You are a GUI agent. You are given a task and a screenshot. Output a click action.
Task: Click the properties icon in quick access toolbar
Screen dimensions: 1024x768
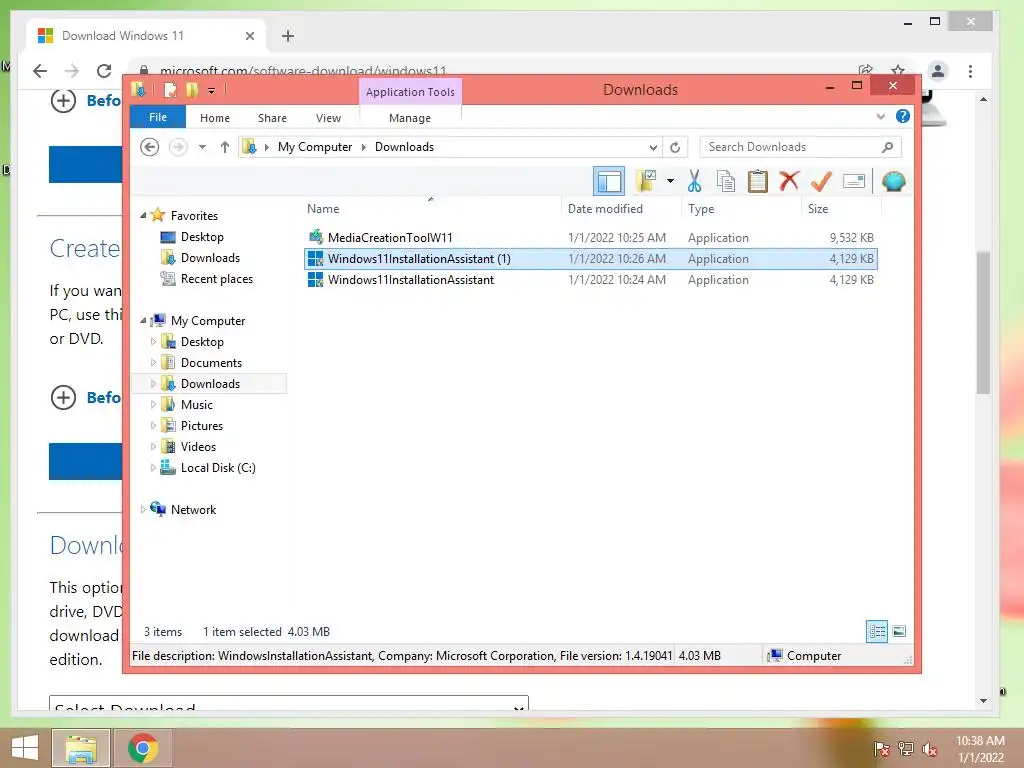(170, 89)
